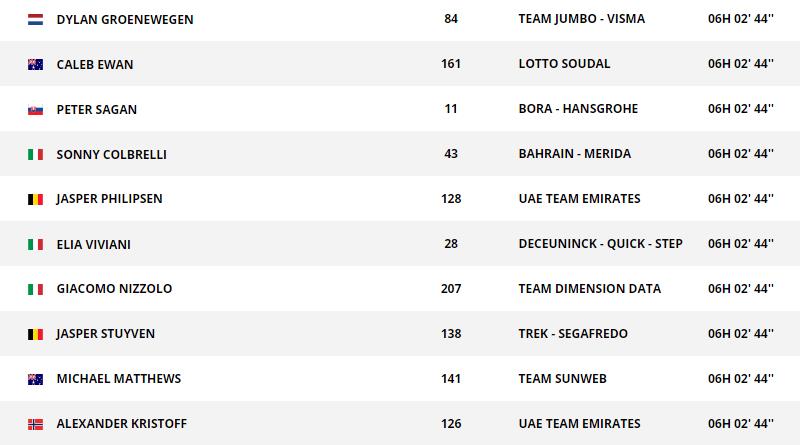Click the Belgian flag beside Jasper Philipsen
The height and width of the screenshot is (445, 800).
(x=35, y=199)
